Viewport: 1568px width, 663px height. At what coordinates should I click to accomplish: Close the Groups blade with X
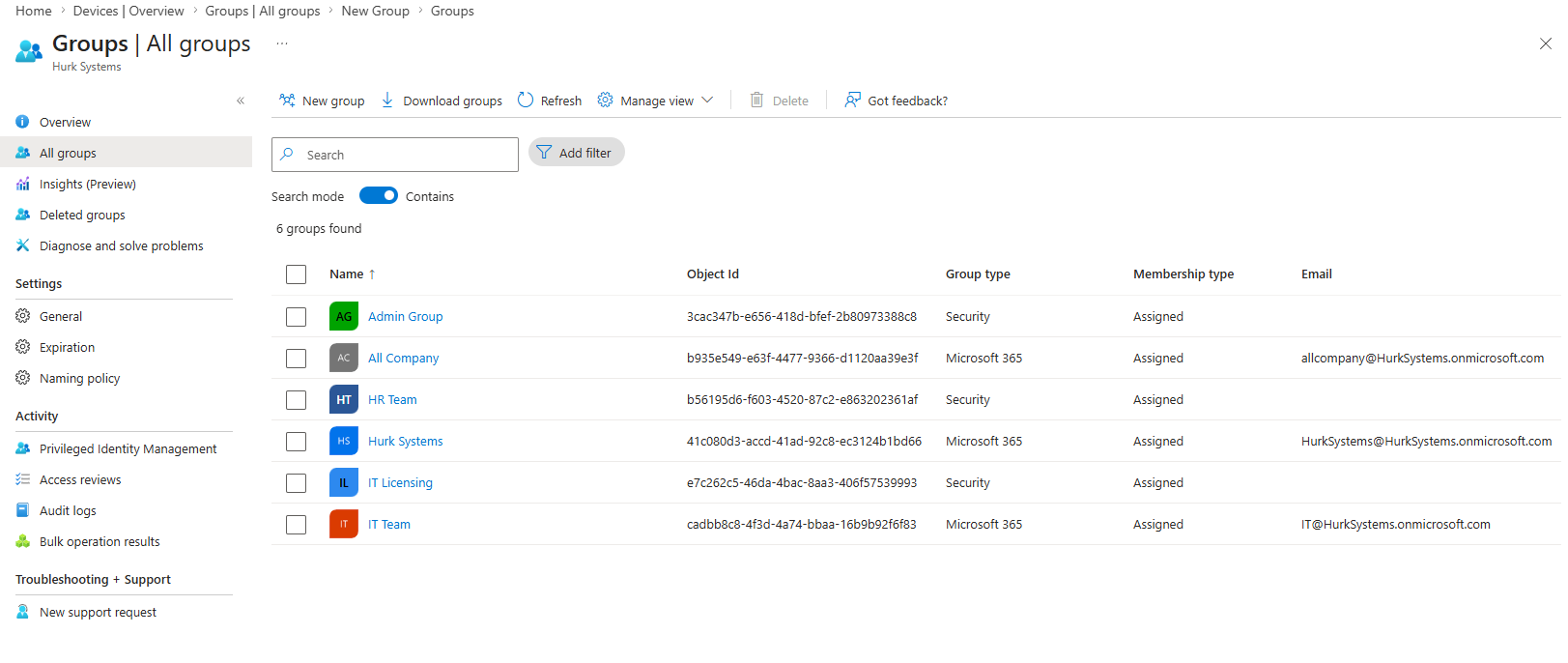pyautogui.click(x=1546, y=43)
